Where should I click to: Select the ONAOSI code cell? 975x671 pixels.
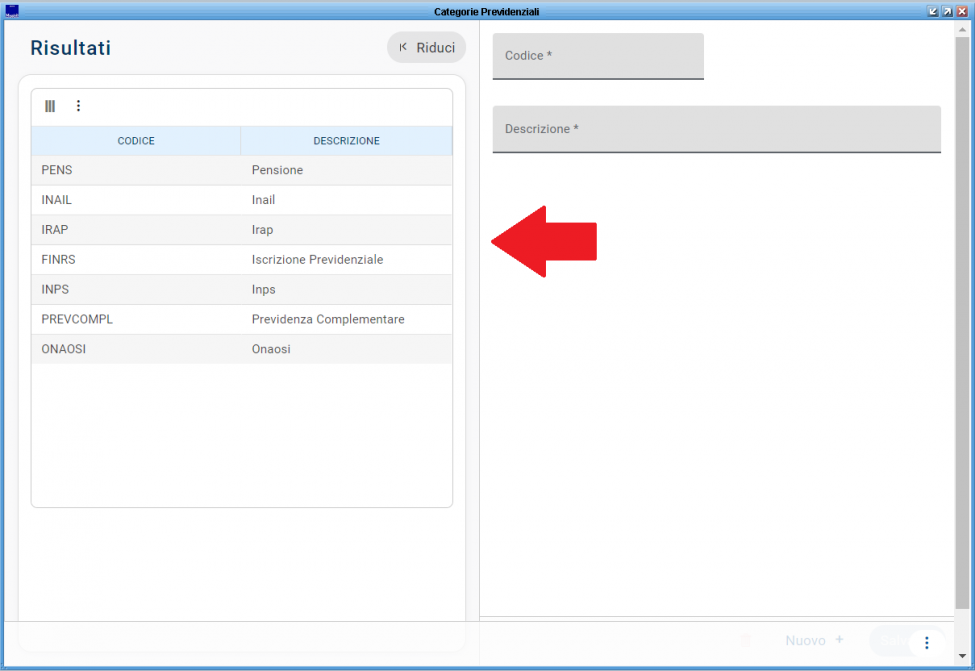(x=136, y=349)
